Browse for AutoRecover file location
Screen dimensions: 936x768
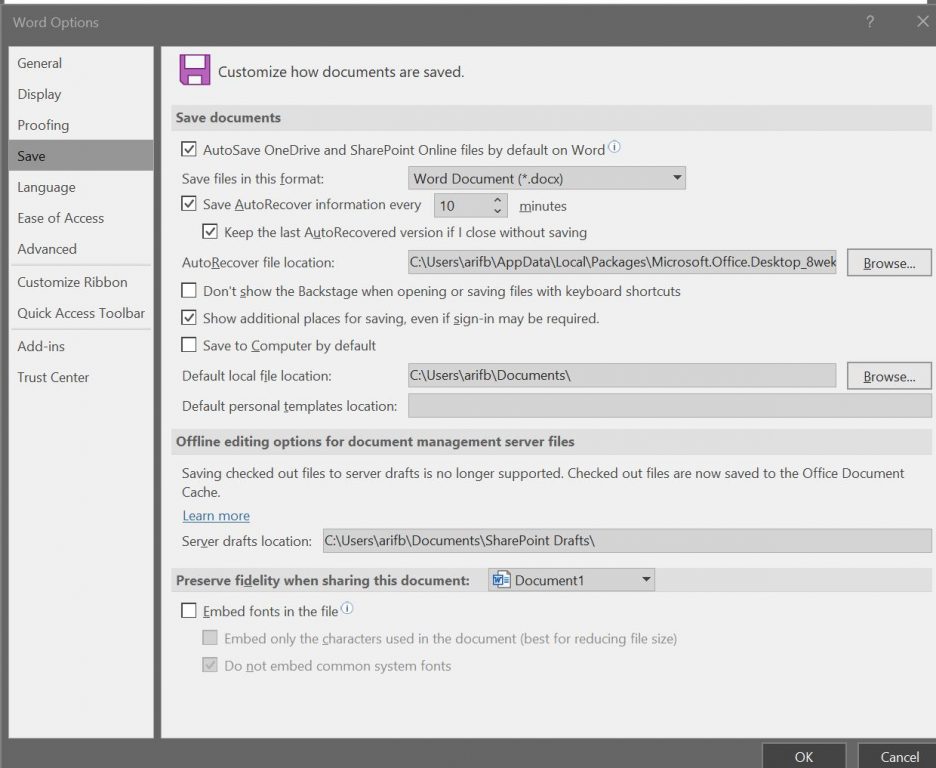[x=888, y=262]
